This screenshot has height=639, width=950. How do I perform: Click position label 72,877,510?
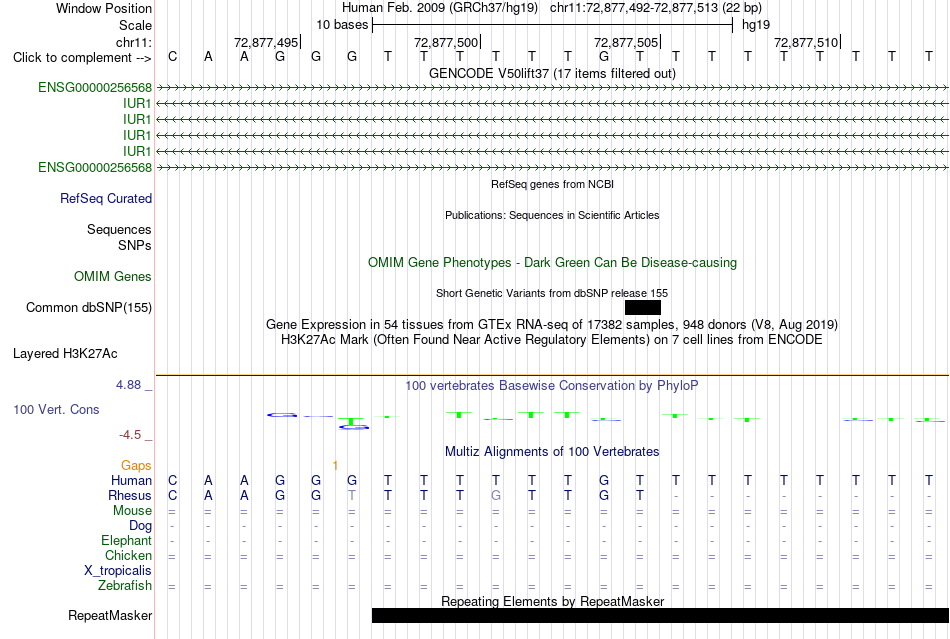pyautogui.click(x=806, y=42)
